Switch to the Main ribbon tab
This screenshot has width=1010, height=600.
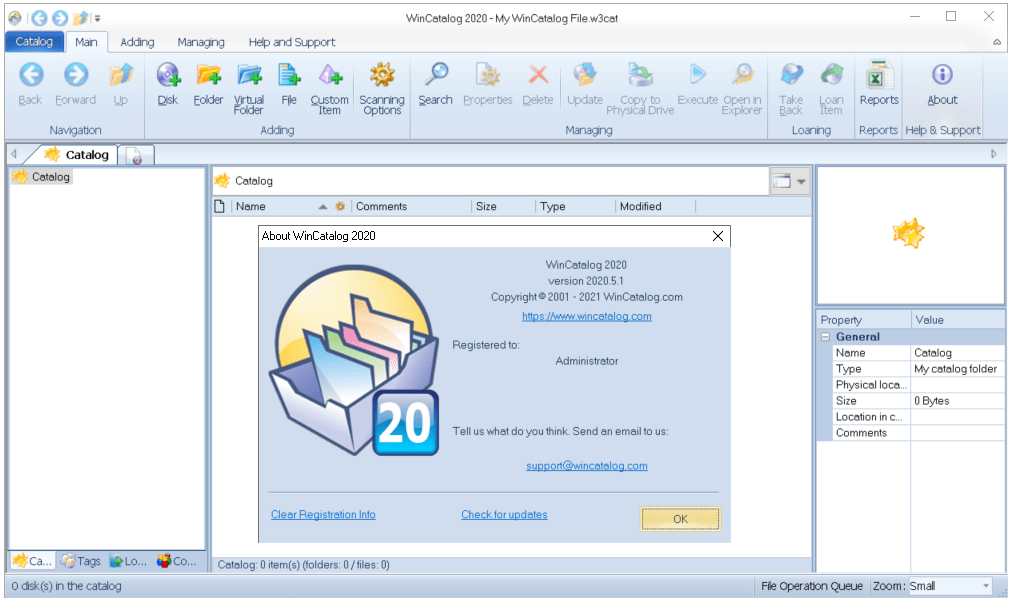(x=86, y=42)
